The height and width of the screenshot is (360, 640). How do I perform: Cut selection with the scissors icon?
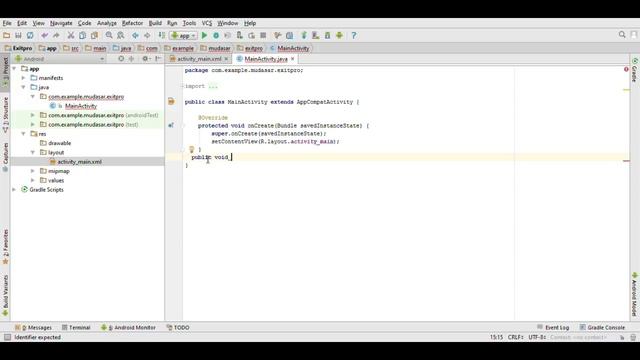71,36
